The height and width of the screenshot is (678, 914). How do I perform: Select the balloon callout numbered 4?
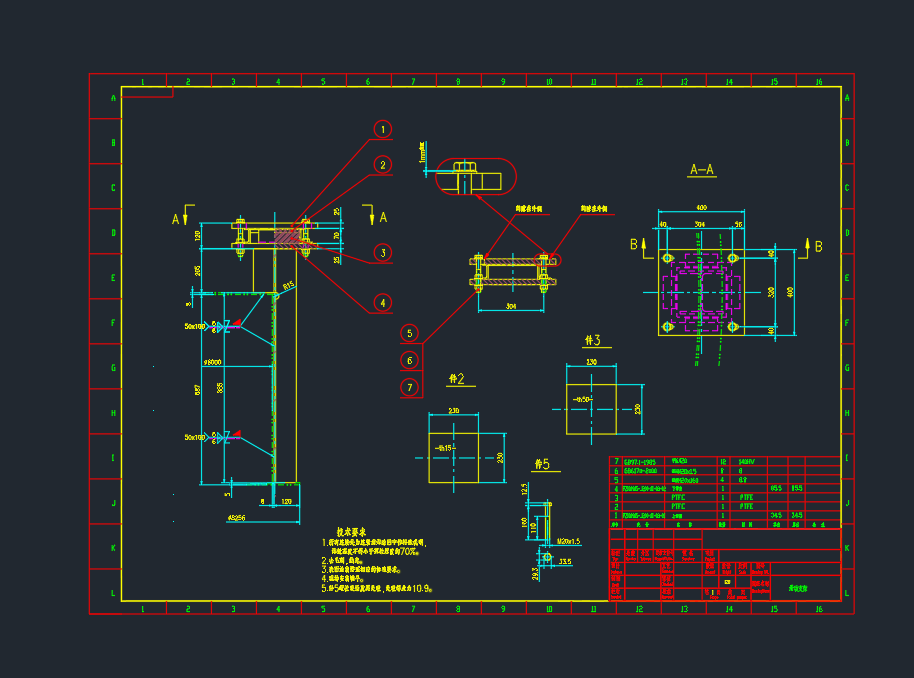382,303
